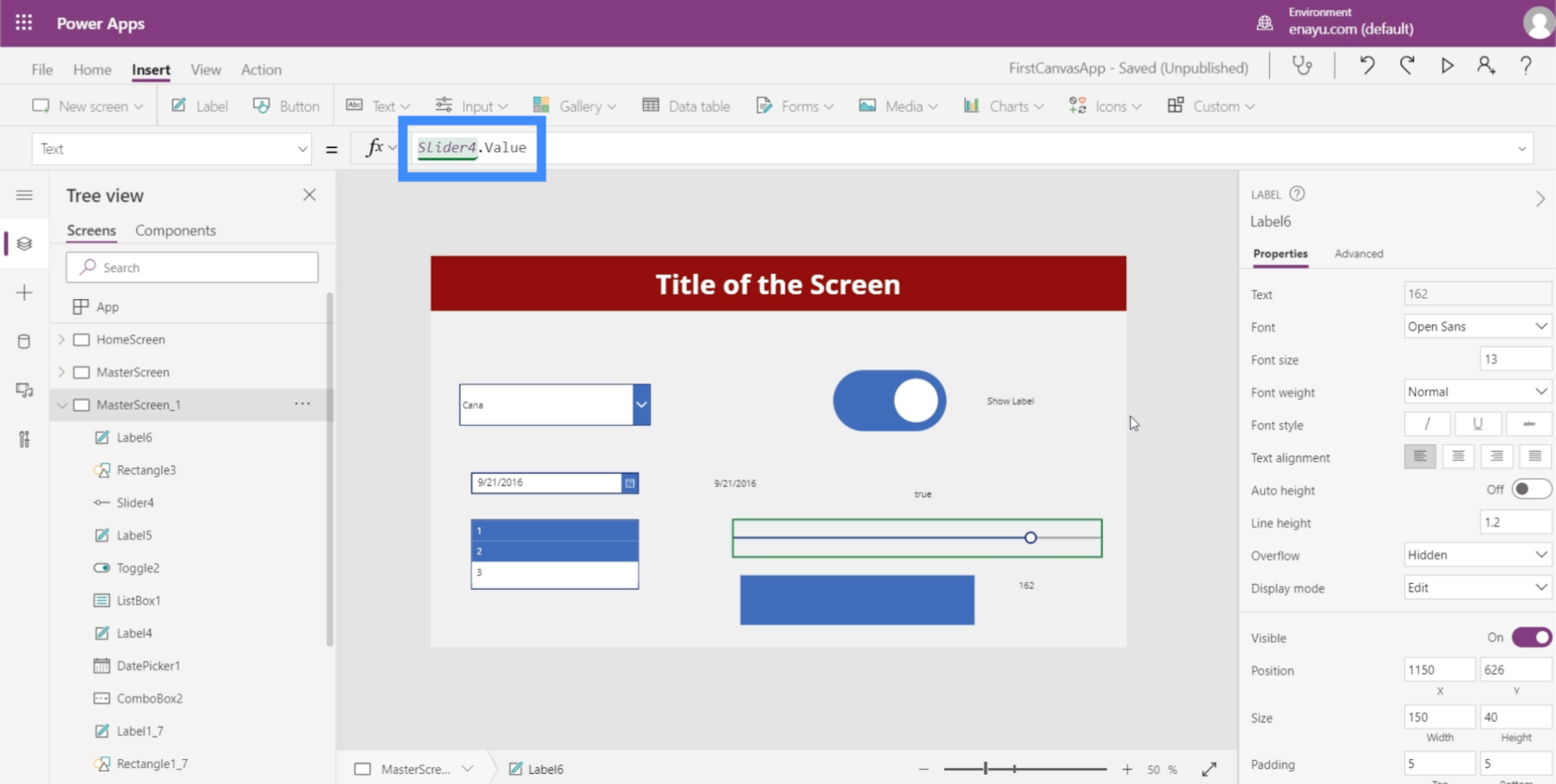Switch to Components tab
The image size is (1556, 784).
coord(175,230)
